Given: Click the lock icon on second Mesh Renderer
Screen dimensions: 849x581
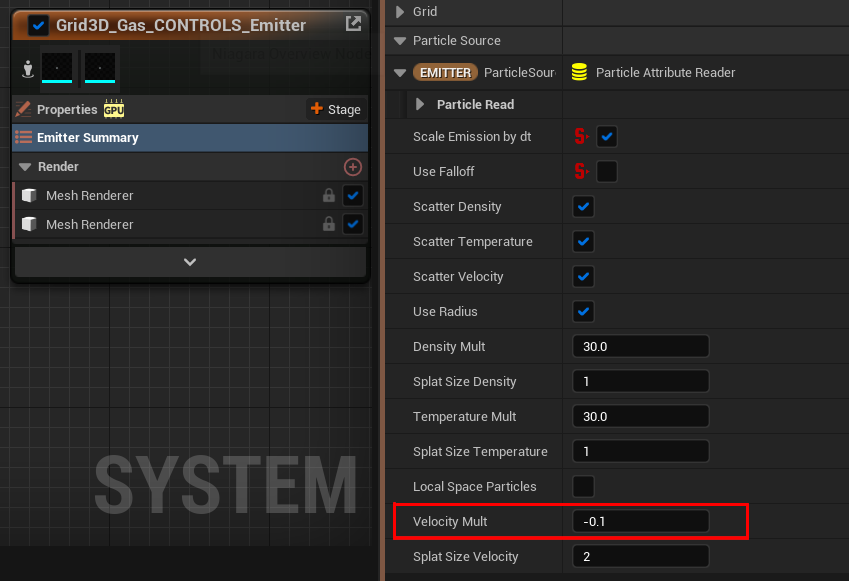Looking at the screenshot, I should 328,224.
